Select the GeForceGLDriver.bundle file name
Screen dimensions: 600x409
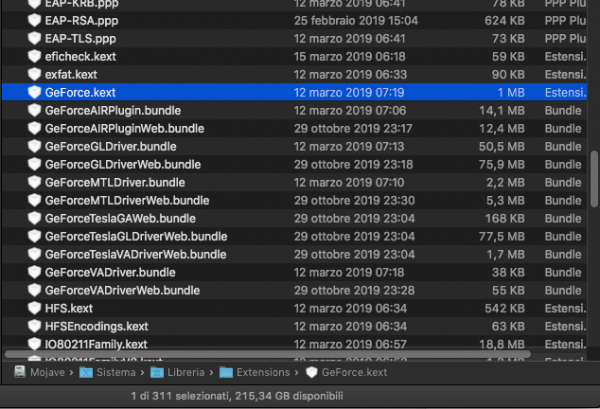coord(111,147)
